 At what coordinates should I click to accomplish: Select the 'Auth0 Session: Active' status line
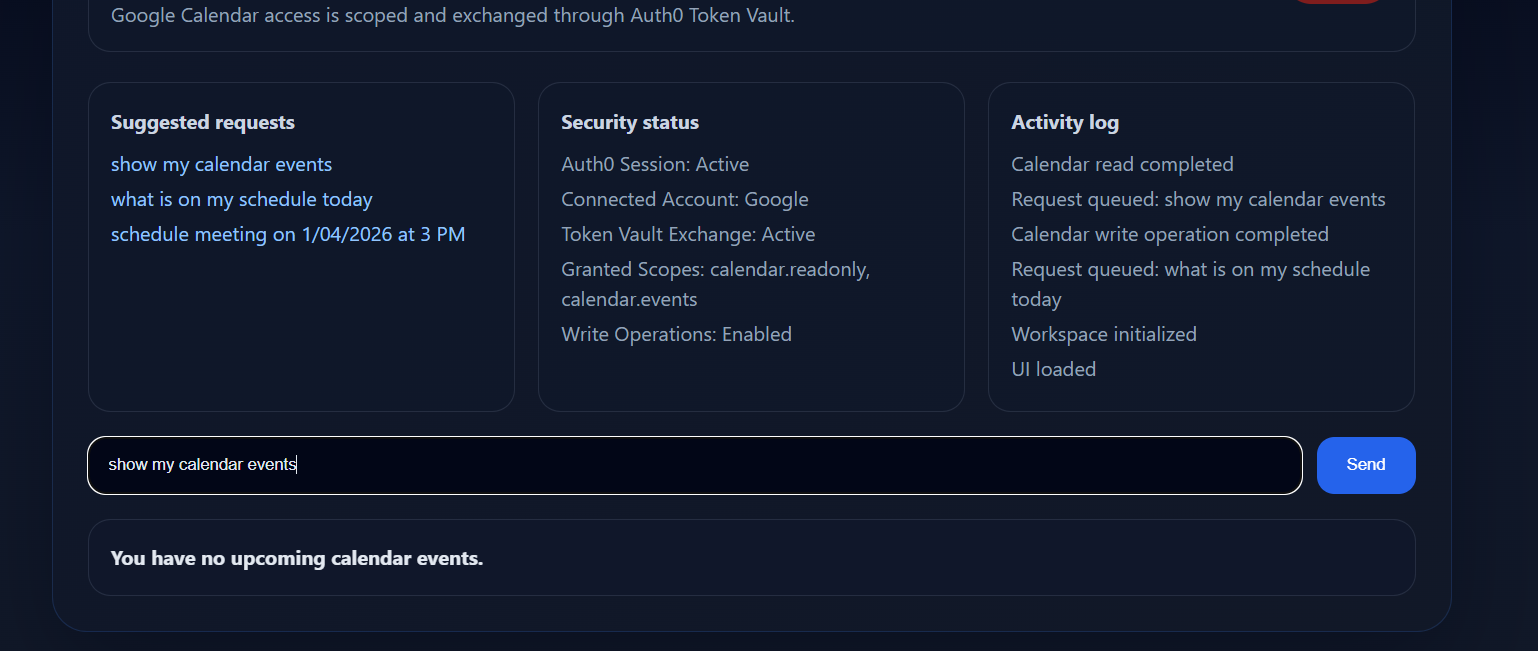(655, 164)
